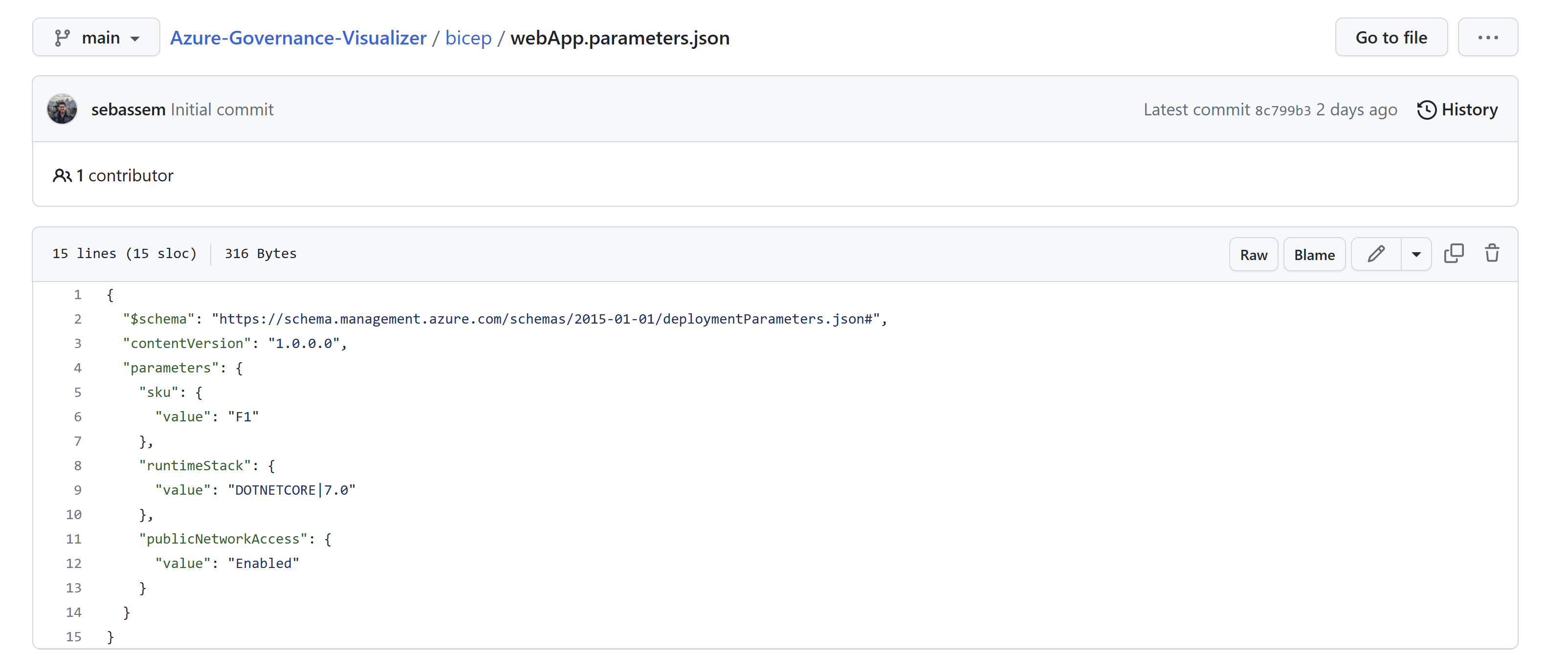Viewport: 1568px width, 656px height.
Task: Copy raw file contents icon
Action: (x=1454, y=254)
